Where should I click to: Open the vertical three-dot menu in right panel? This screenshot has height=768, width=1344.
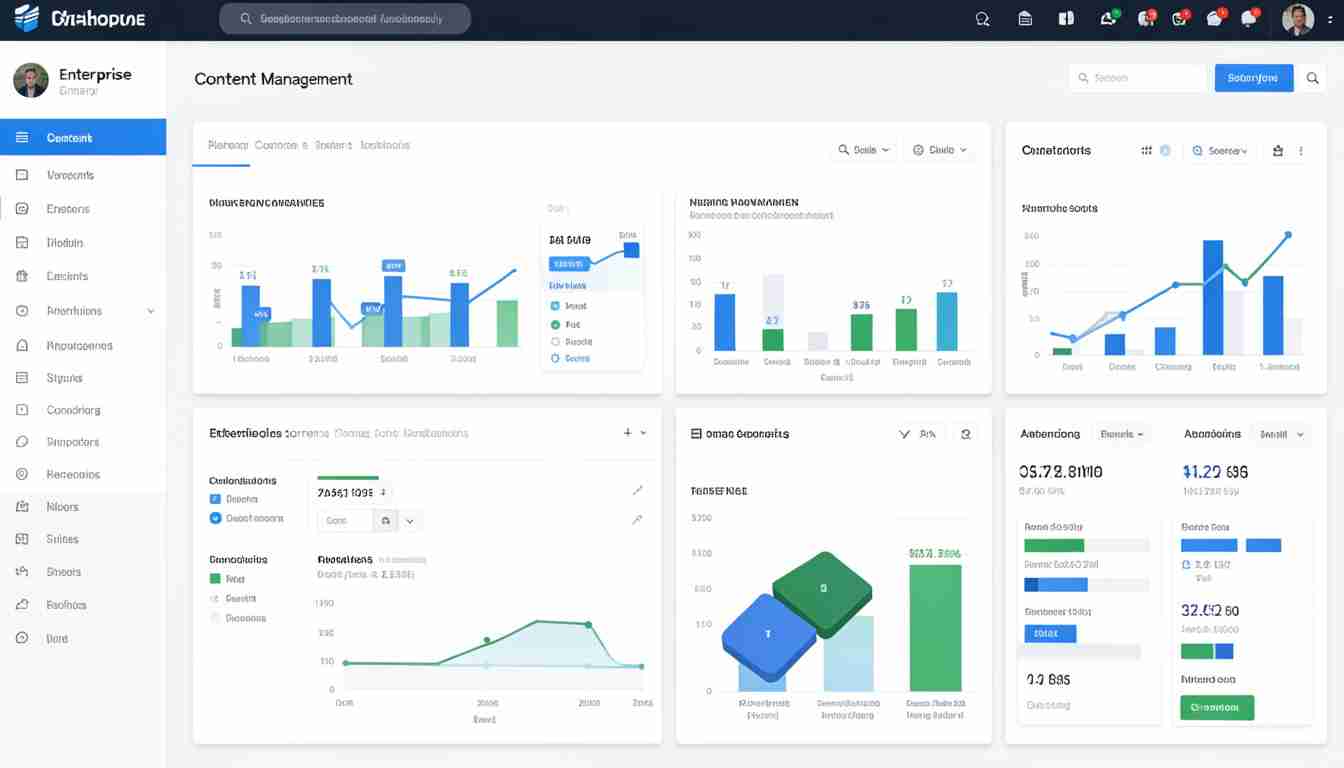(1301, 151)
